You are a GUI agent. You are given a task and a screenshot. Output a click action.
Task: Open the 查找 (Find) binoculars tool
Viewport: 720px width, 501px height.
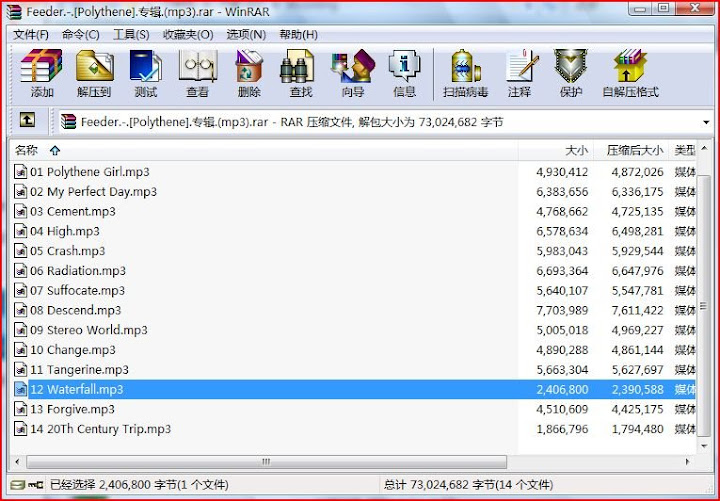(x=301, y=73)
